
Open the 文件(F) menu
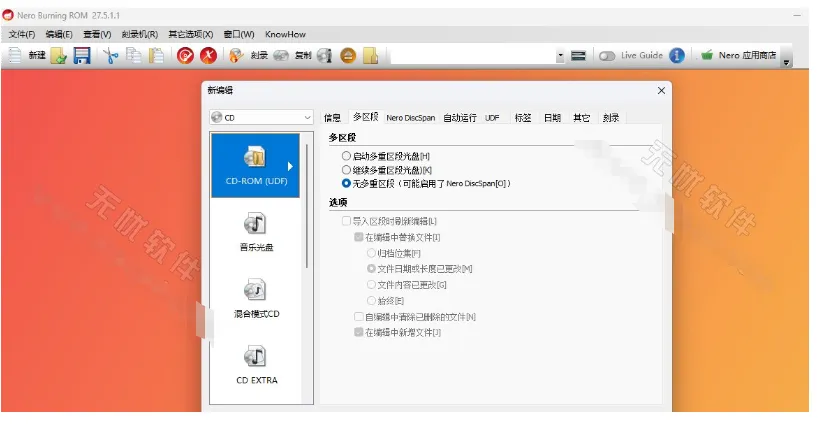point(22,34)
